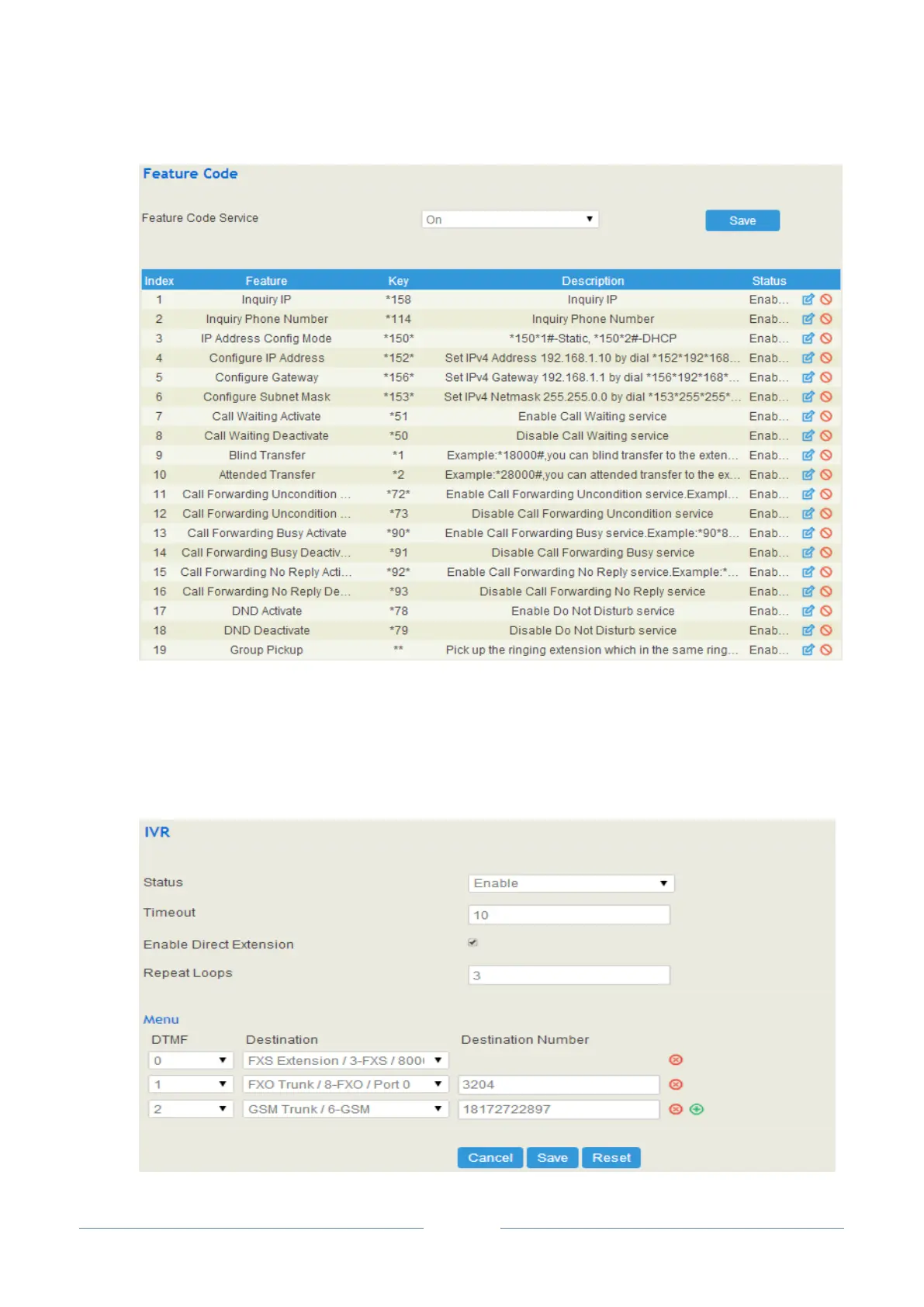Open GSM Trunk destination dropdown

pyautogui.click(x=346, y=1109)
